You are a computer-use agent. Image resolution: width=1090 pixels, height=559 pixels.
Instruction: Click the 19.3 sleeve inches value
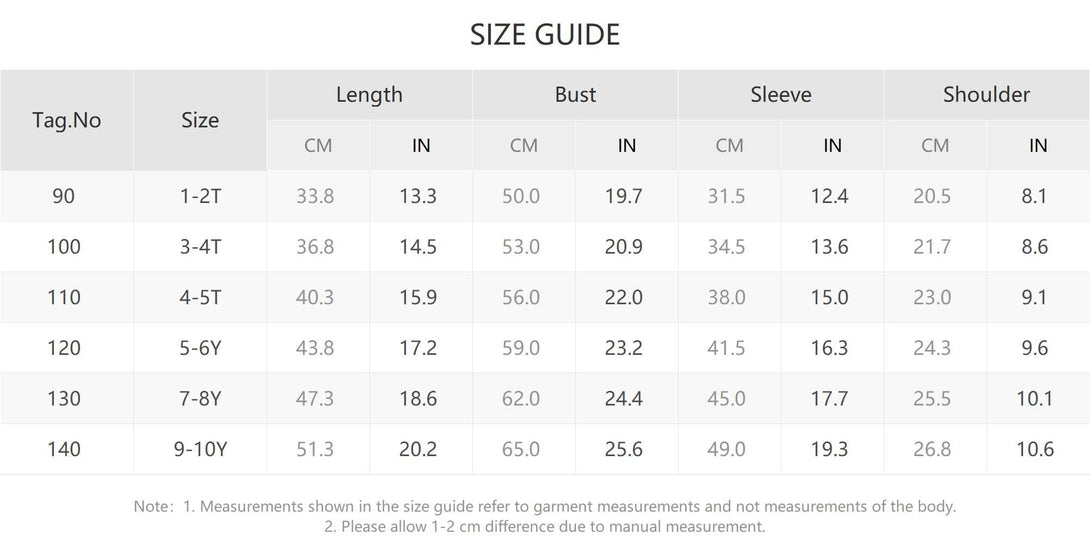pyautogui.click(x=829, y=449)
